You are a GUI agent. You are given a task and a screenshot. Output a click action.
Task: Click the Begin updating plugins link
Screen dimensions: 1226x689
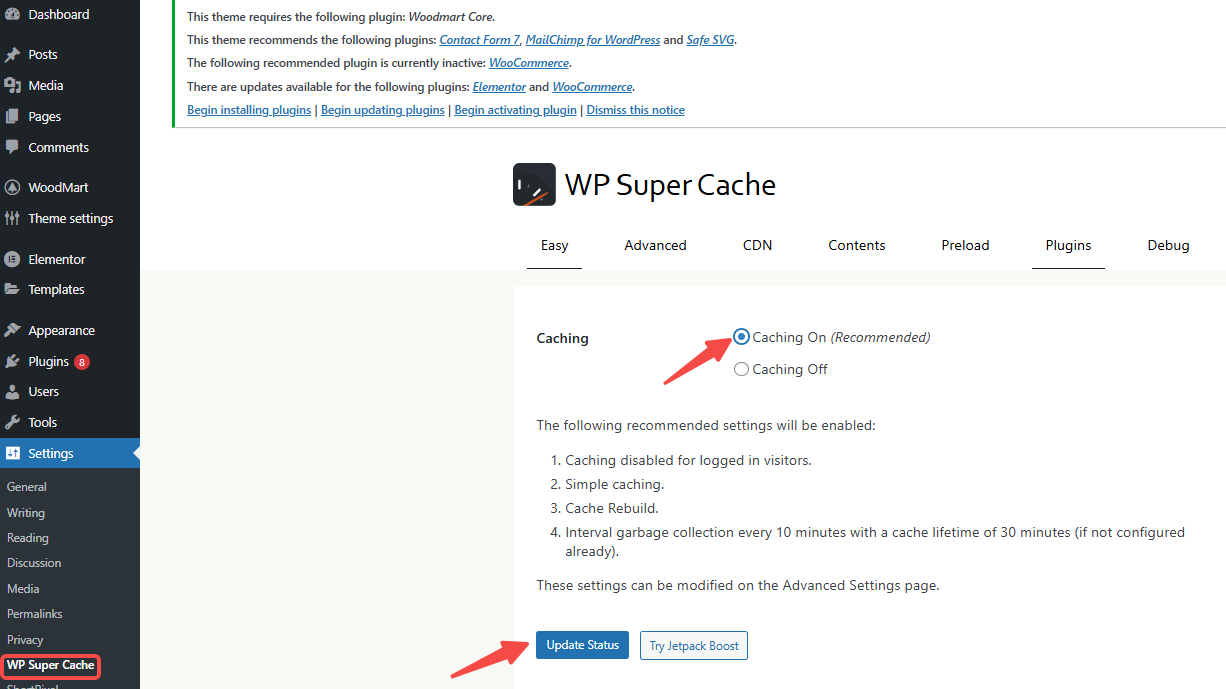[382, 109]
